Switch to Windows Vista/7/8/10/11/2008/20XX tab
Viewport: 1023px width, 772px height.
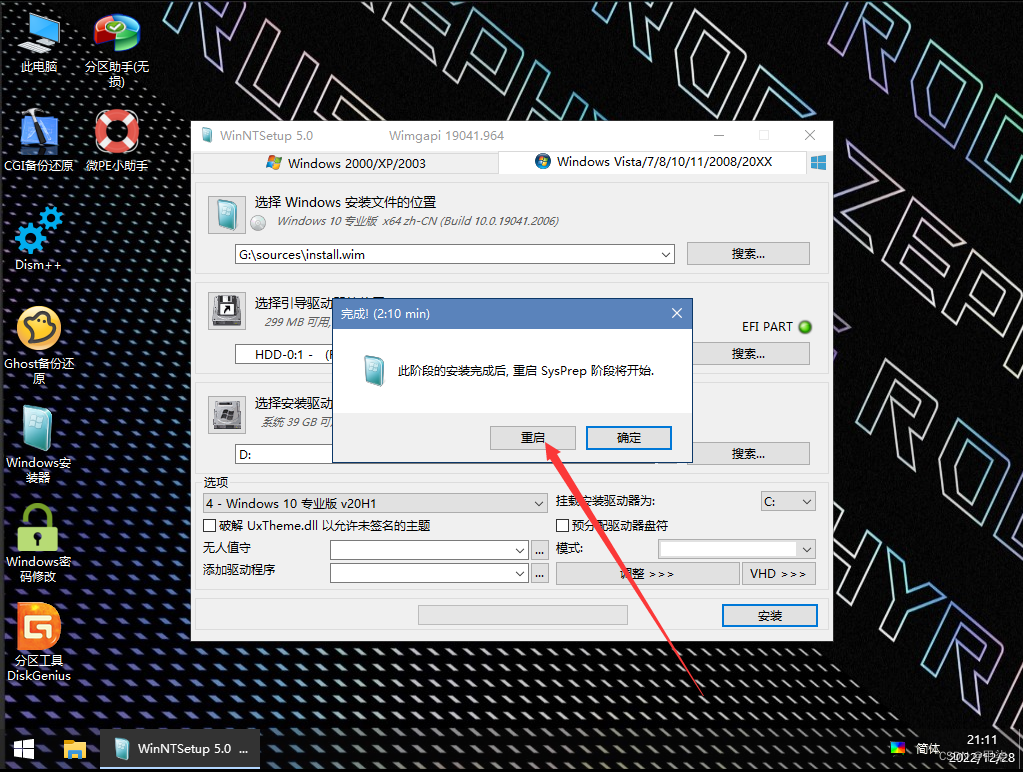[x=653, y=162]
